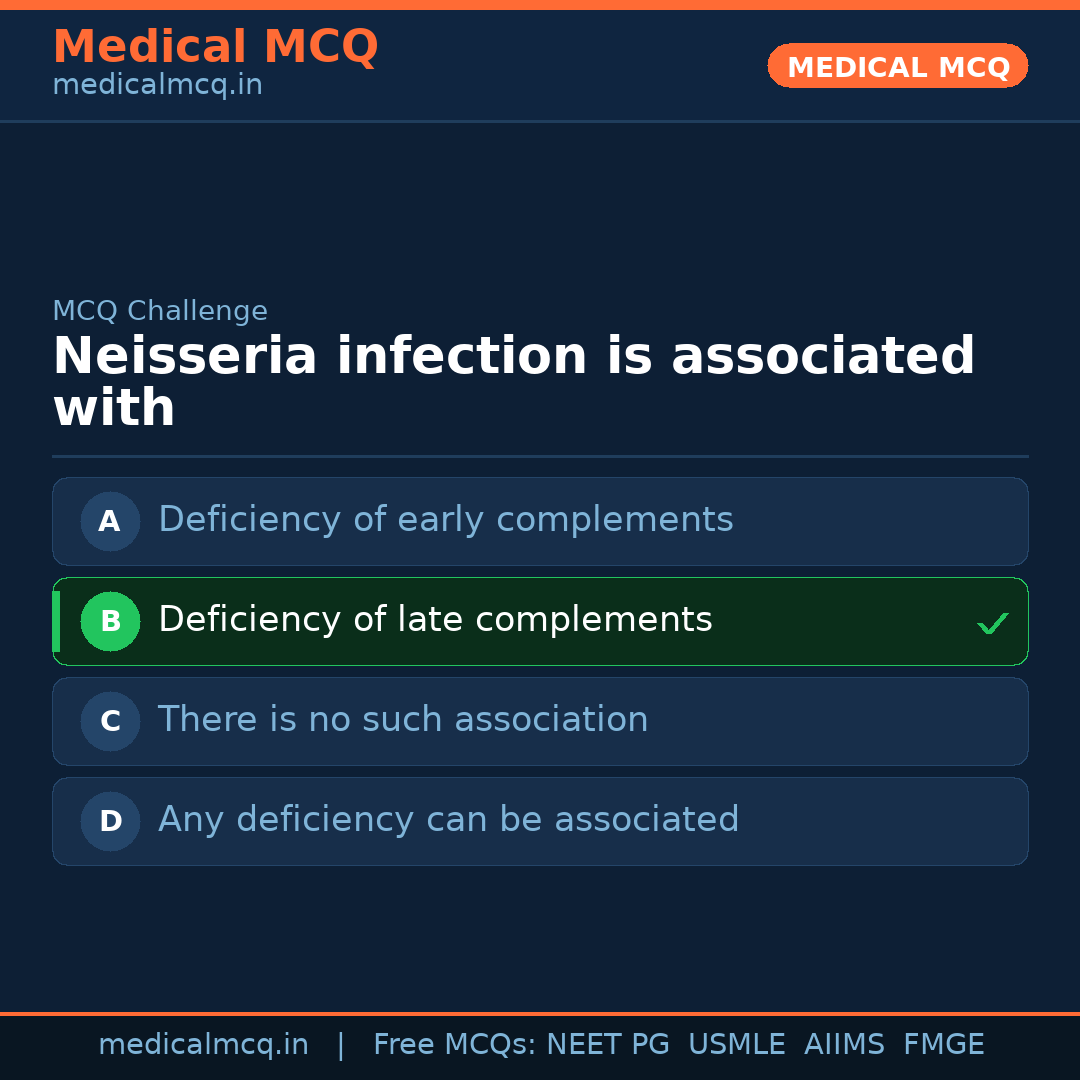1080x1080 pixels.
Task: Choose There is no such association
Action: 403,720
